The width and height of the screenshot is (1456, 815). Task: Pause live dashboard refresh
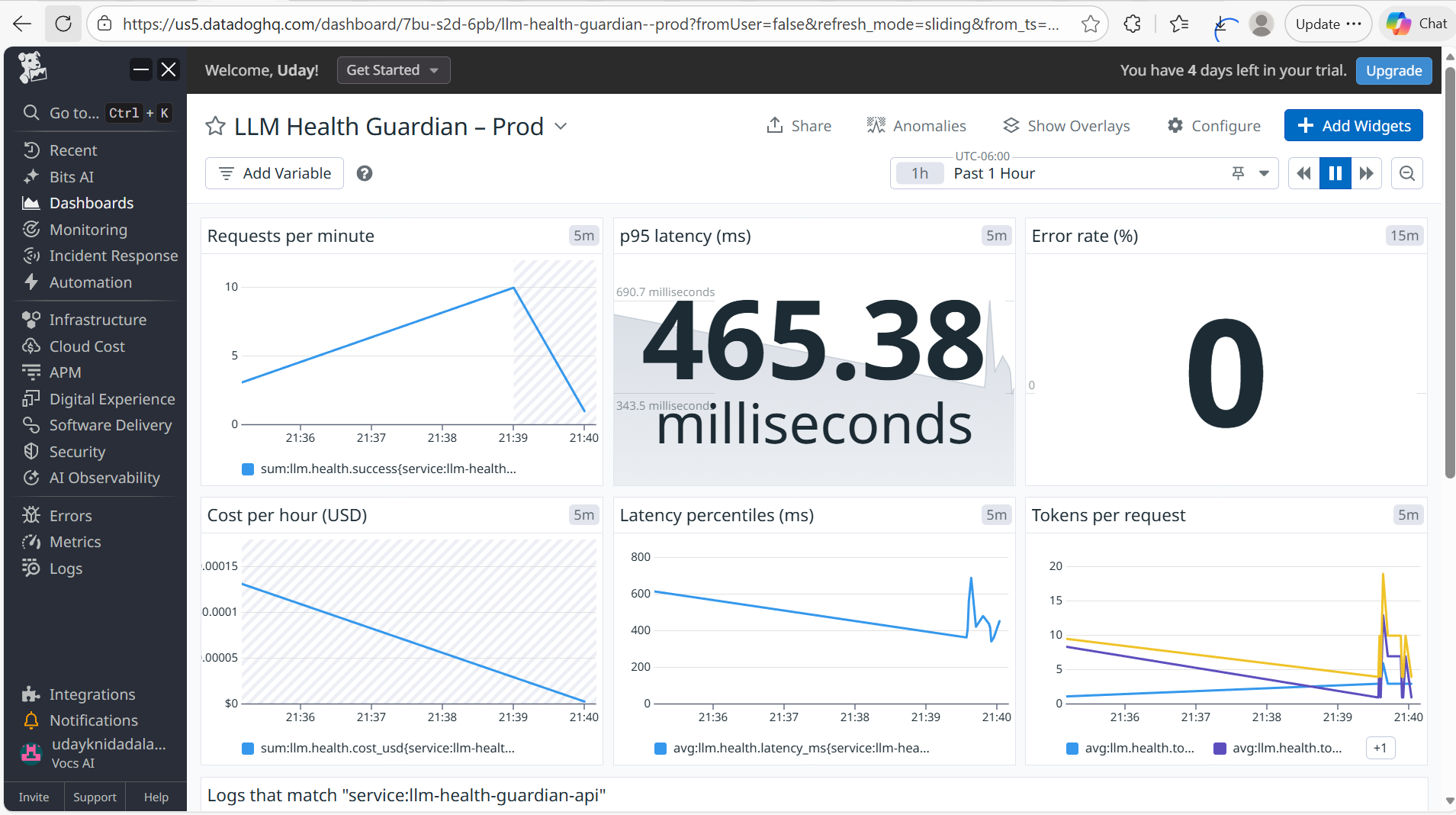(x=1335, y=173)
